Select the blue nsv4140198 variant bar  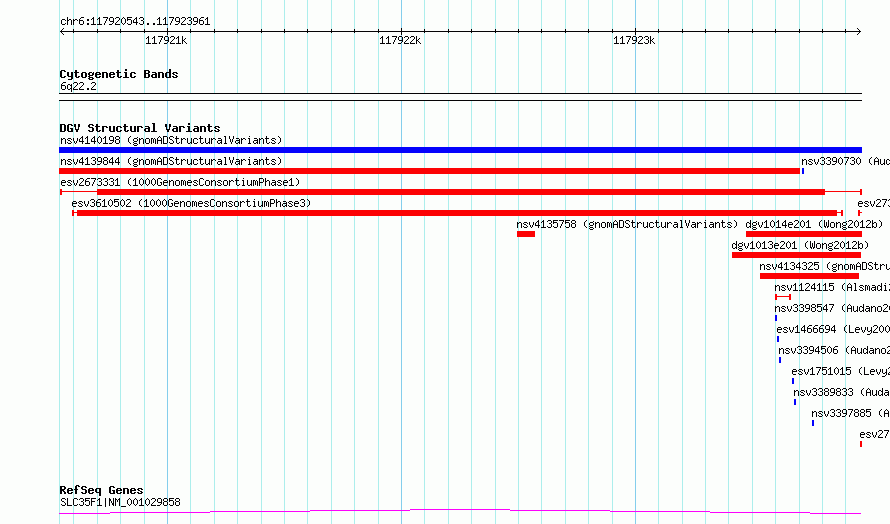pos(460,150)
